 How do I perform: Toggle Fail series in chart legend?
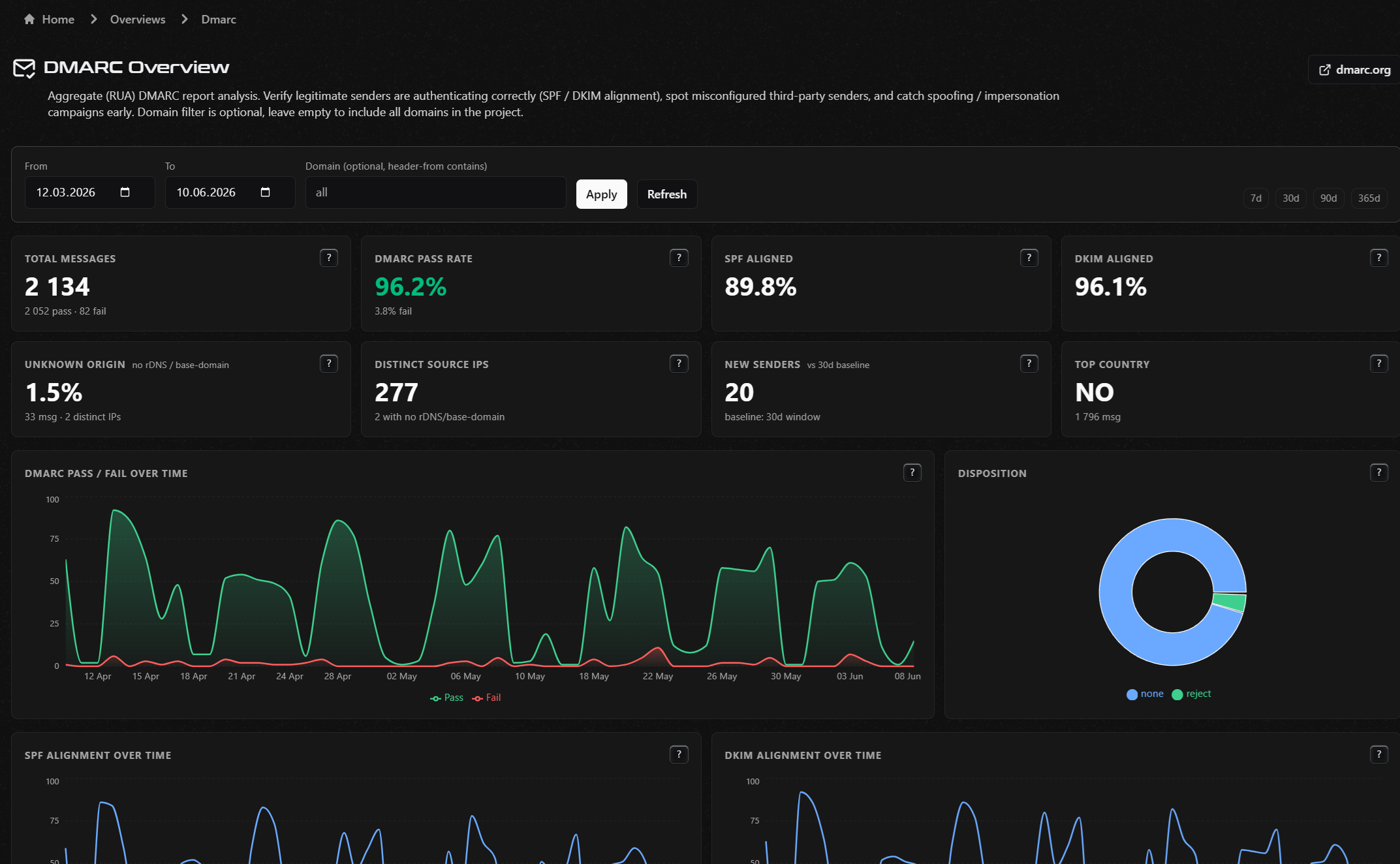click(487, 698)
